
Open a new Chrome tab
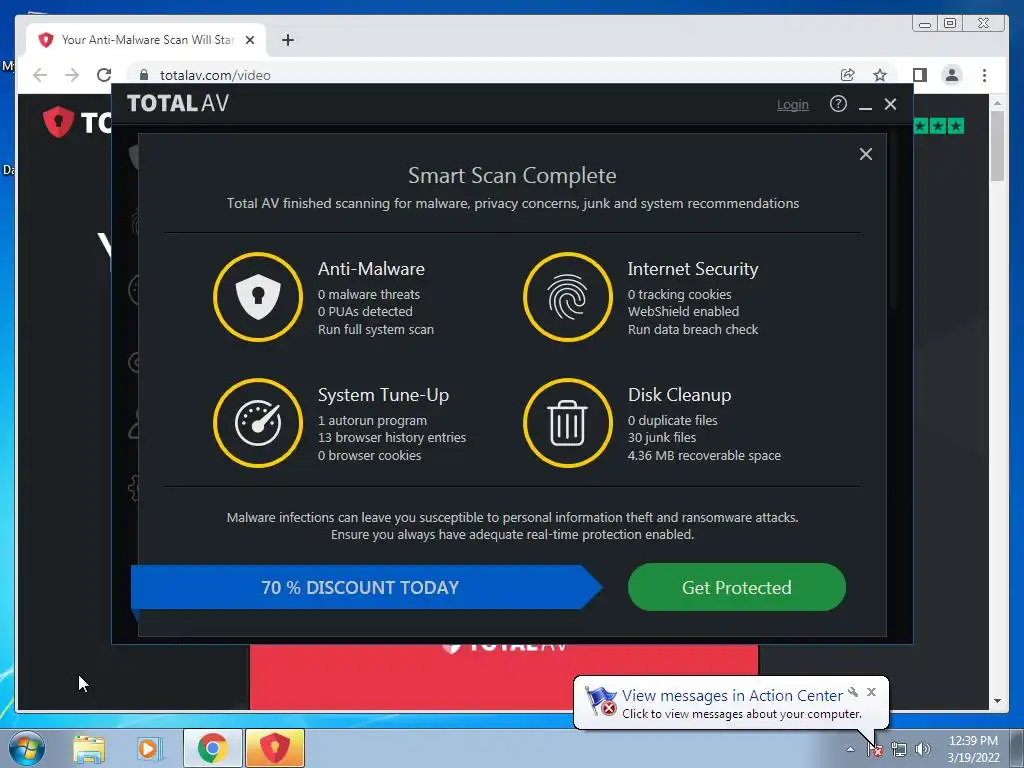(x=288, y=40)
